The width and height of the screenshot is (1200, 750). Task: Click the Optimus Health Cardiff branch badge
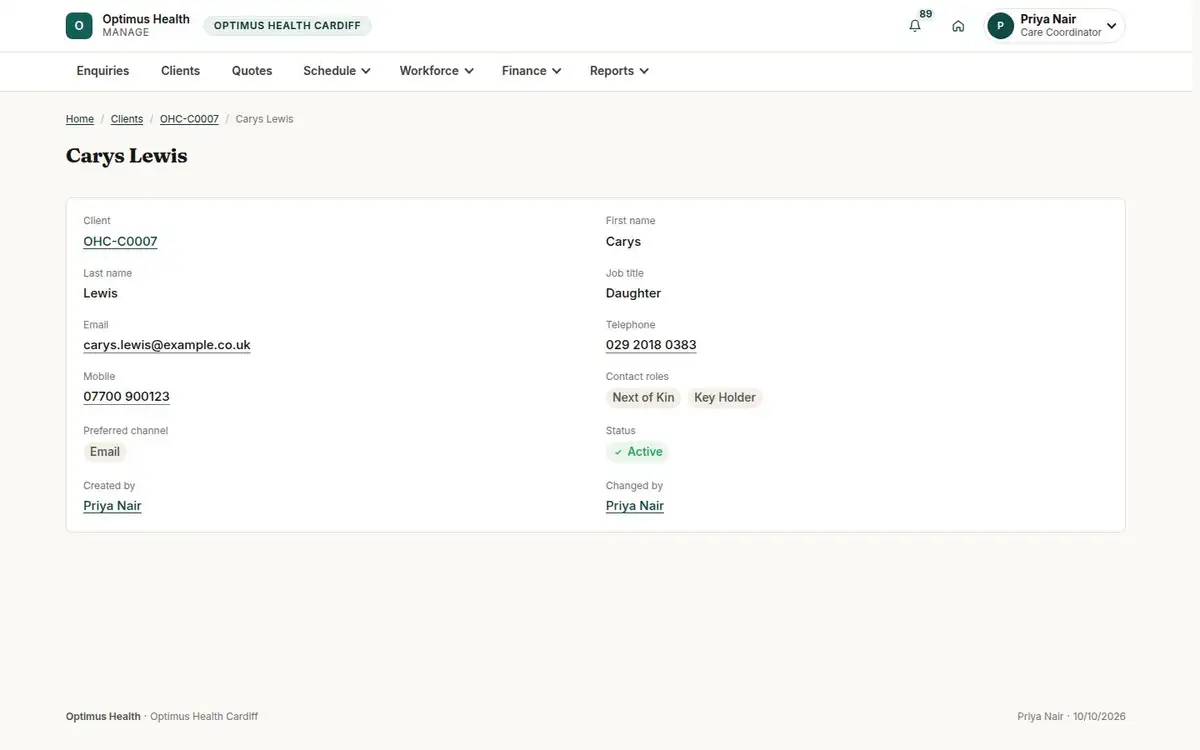tap(287, 26)
